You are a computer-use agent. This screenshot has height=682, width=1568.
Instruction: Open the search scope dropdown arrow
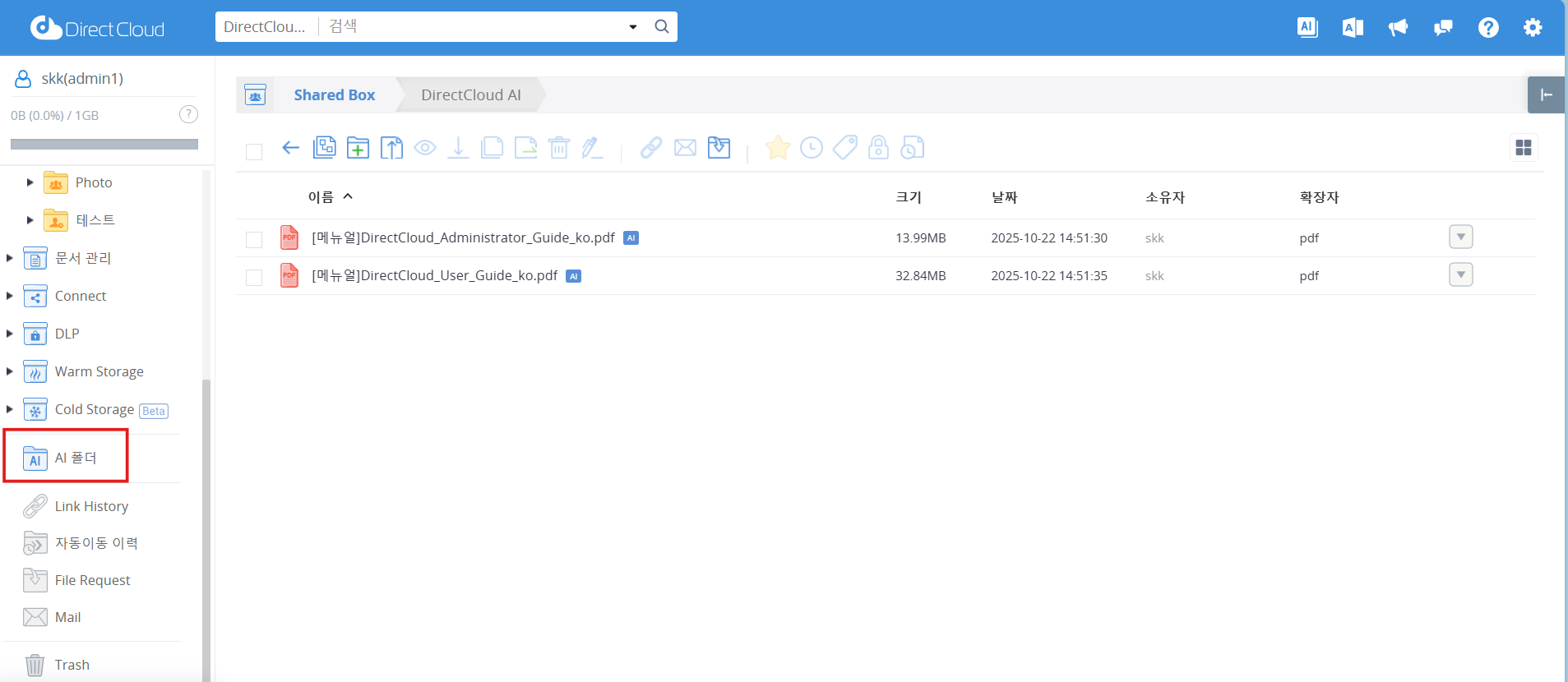(x=632, y=27)
